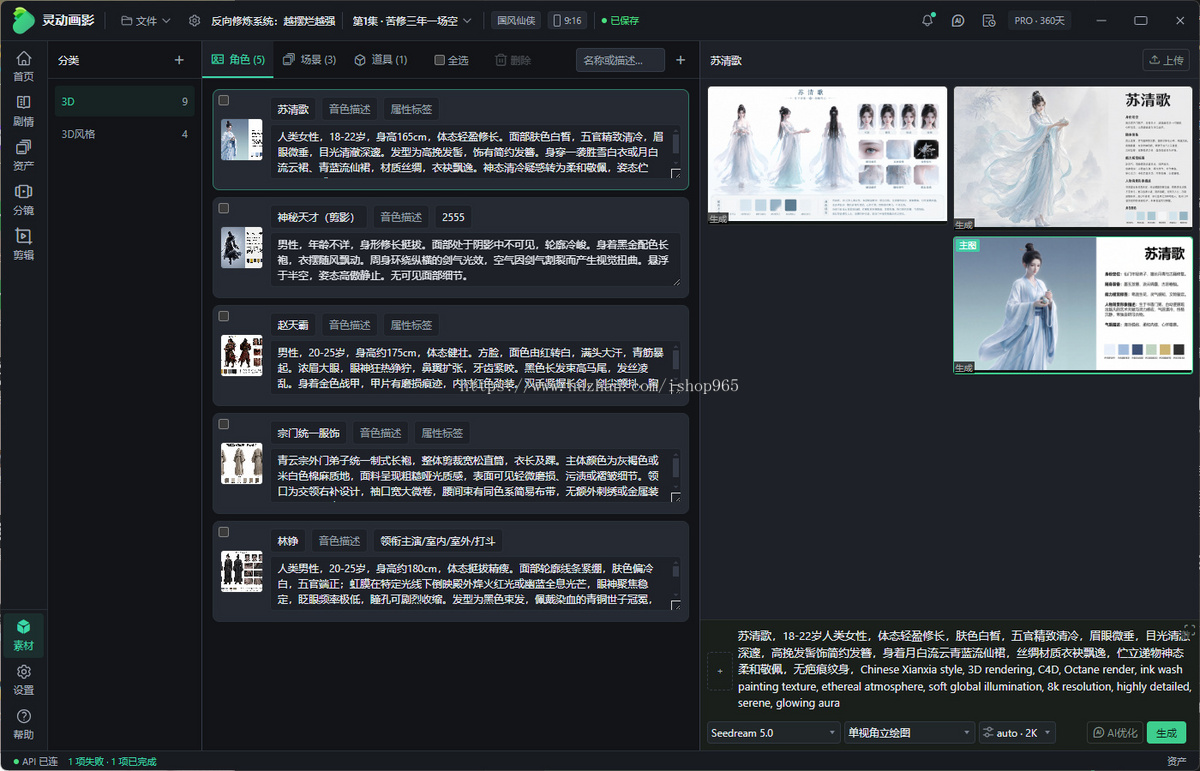This screenshot has height=771, width=1200.
Task: Click the 名称或描述 search field
Action: [x=620, y=60]
